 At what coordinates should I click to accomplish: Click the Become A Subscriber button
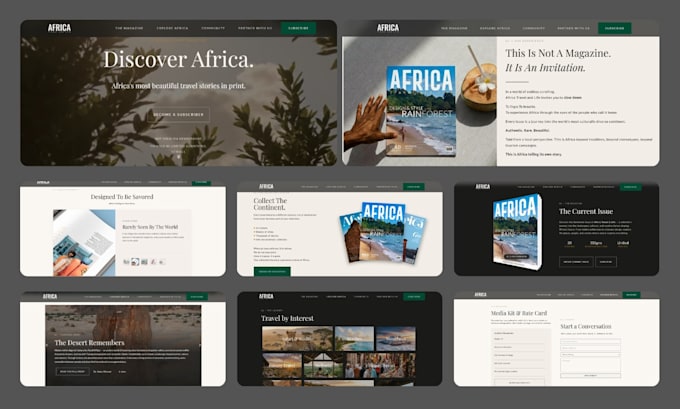pos(178,115)
